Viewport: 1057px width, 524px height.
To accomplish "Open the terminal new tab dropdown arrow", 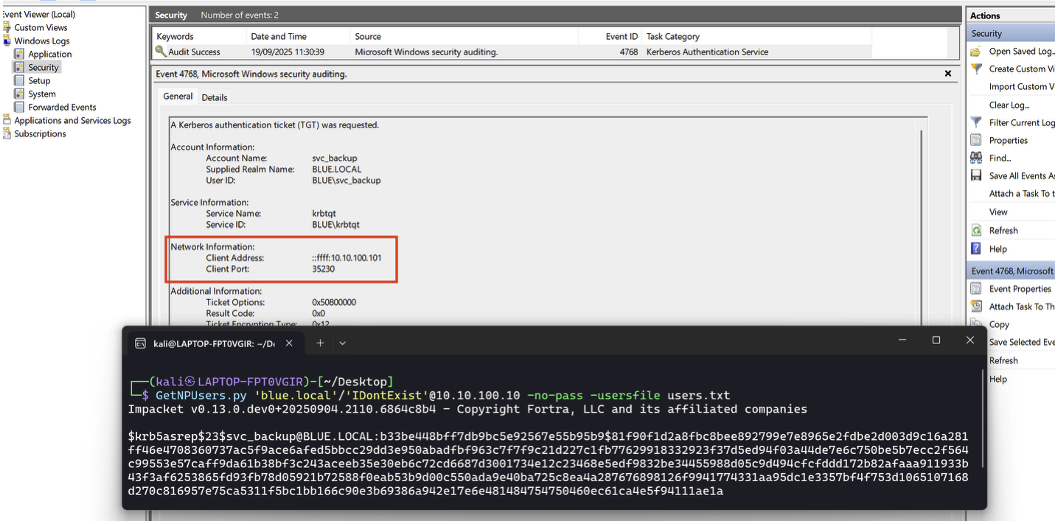I will coord(342,343).
